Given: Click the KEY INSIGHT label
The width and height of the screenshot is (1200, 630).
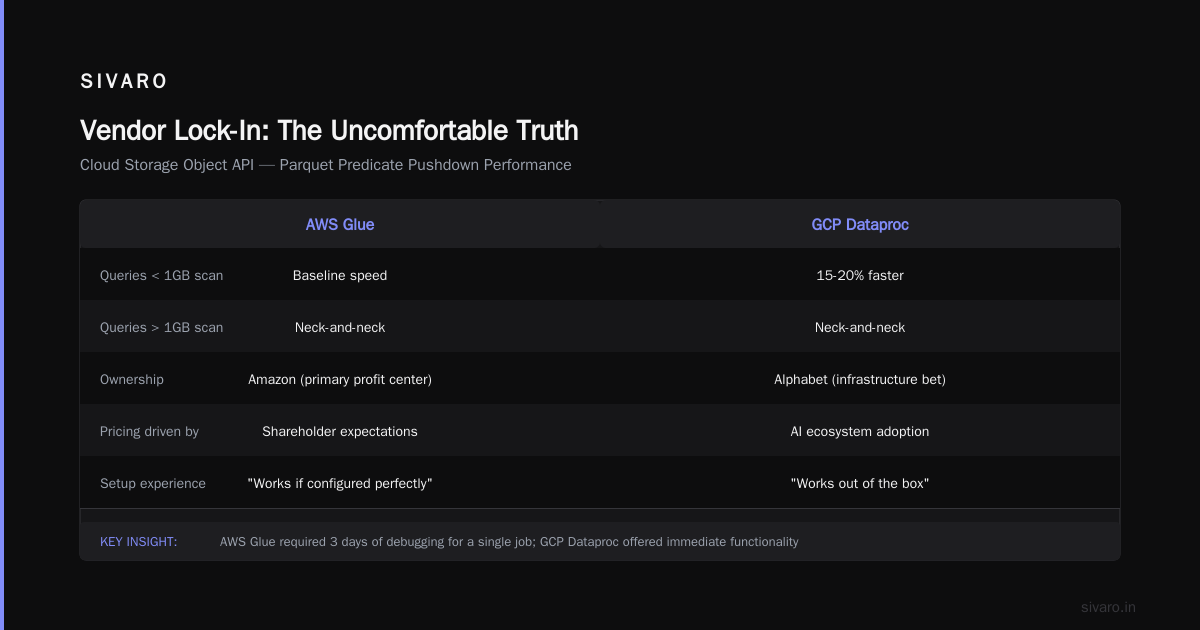Looking at the screenshot, I should [x=139, y=541].
